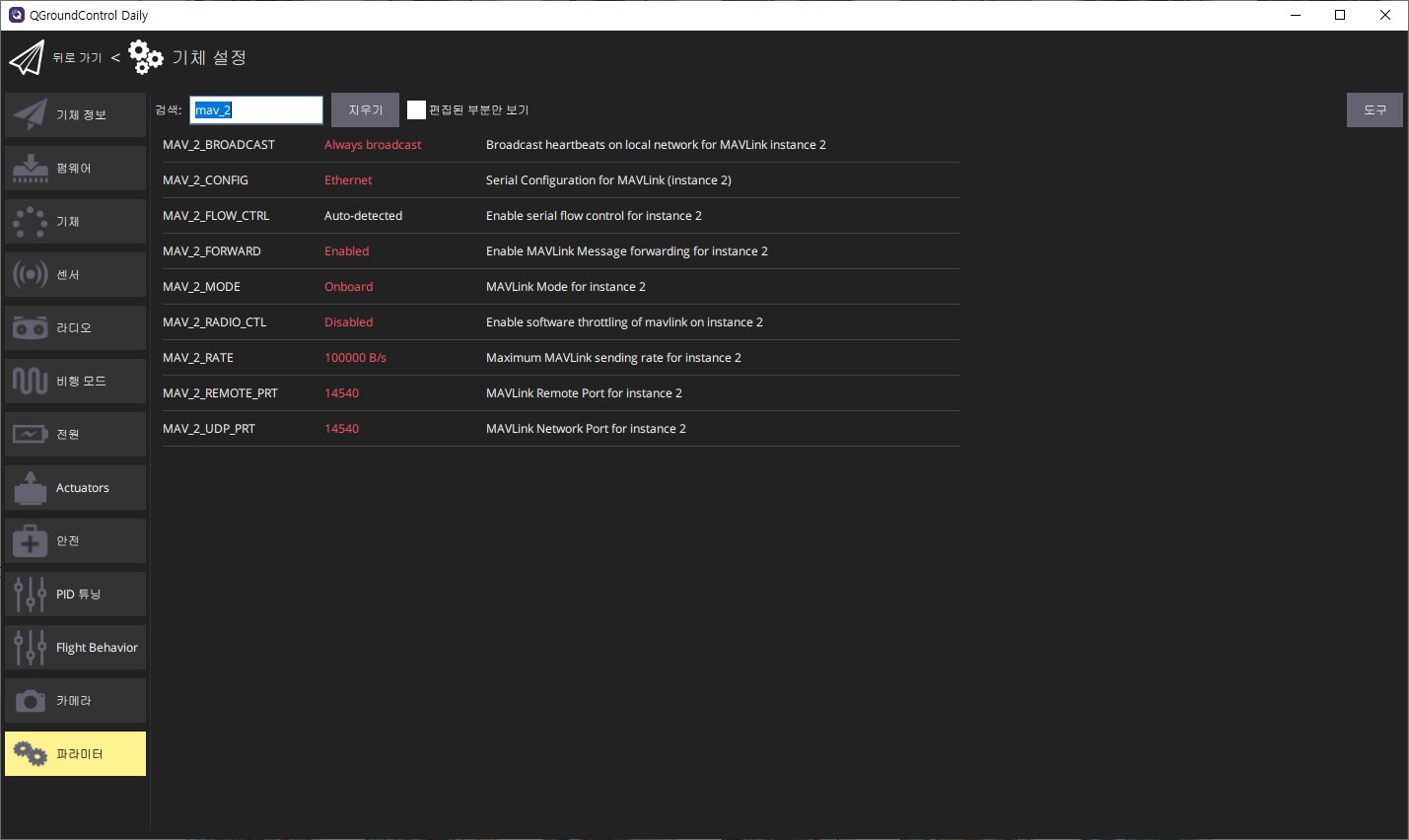Select the 비행 모드 waveform icon
1409x840 pixels.
click(x=31, y=382)
